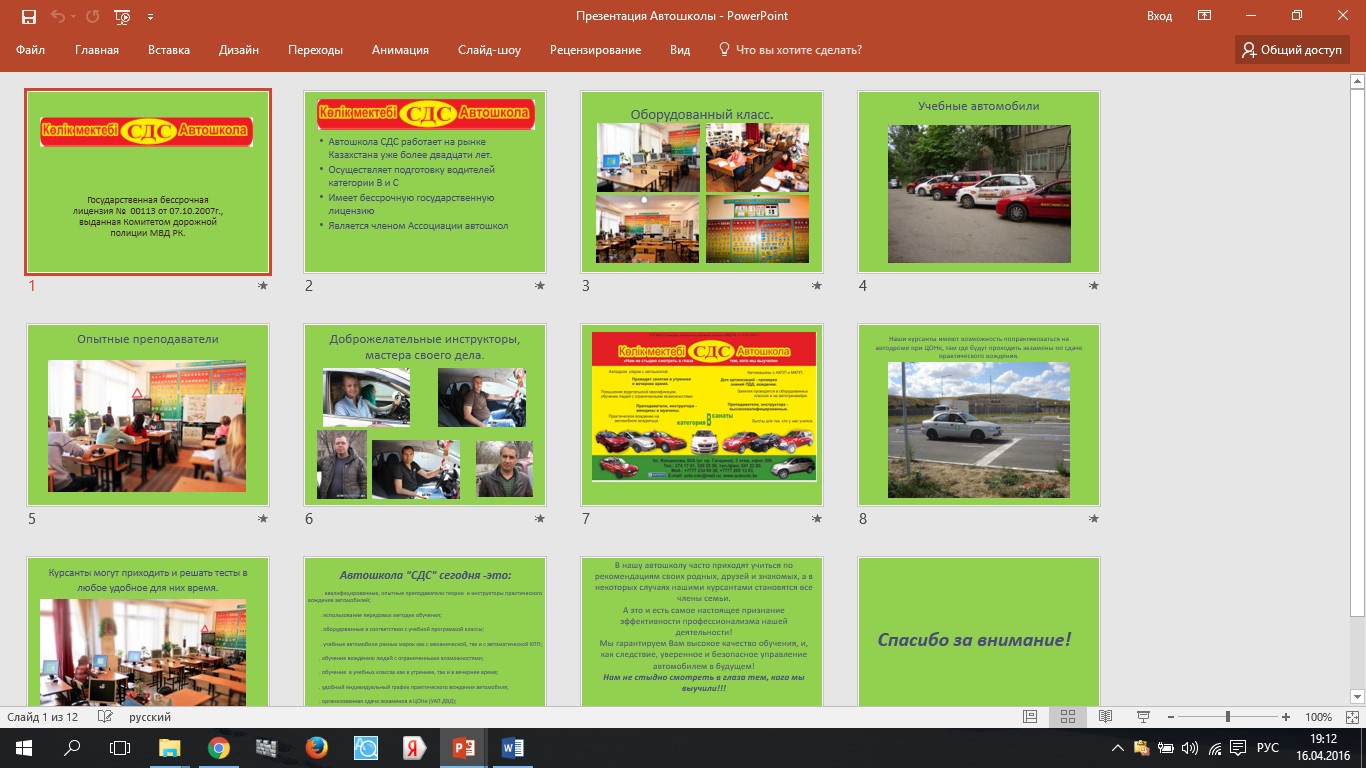The width and height of the screenshot is (1366, 768).
Task: Start Slide Show from status bar icon
Action: [1143, 717]
